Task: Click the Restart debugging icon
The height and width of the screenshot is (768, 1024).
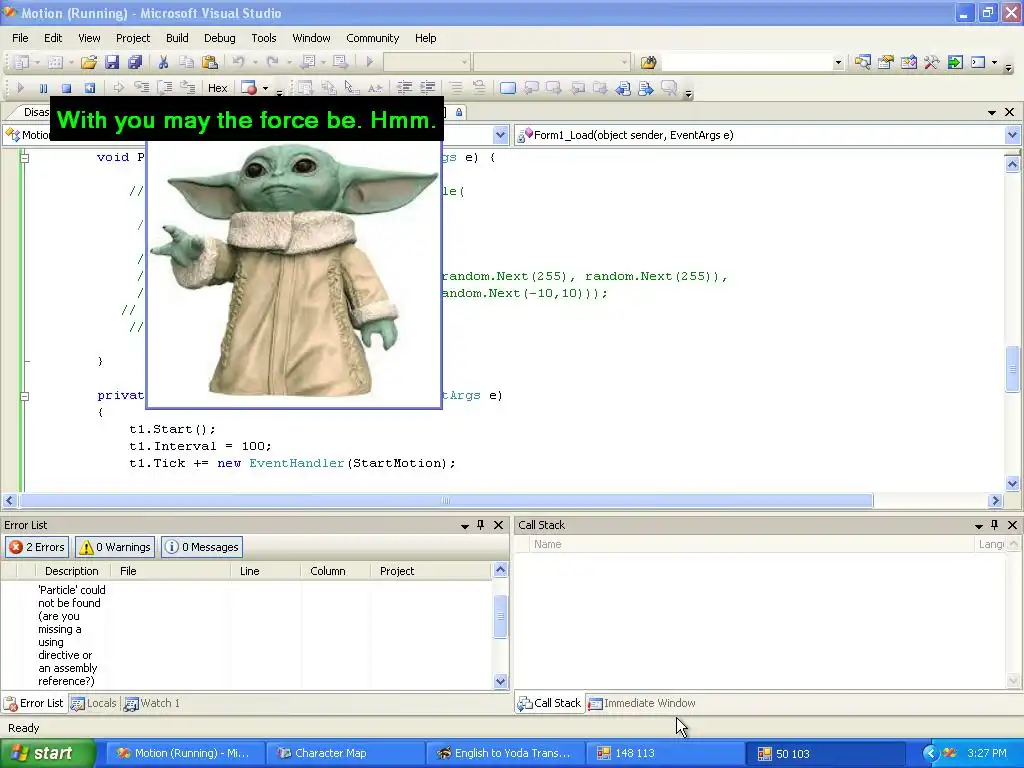Action: (x=89, y=88)
